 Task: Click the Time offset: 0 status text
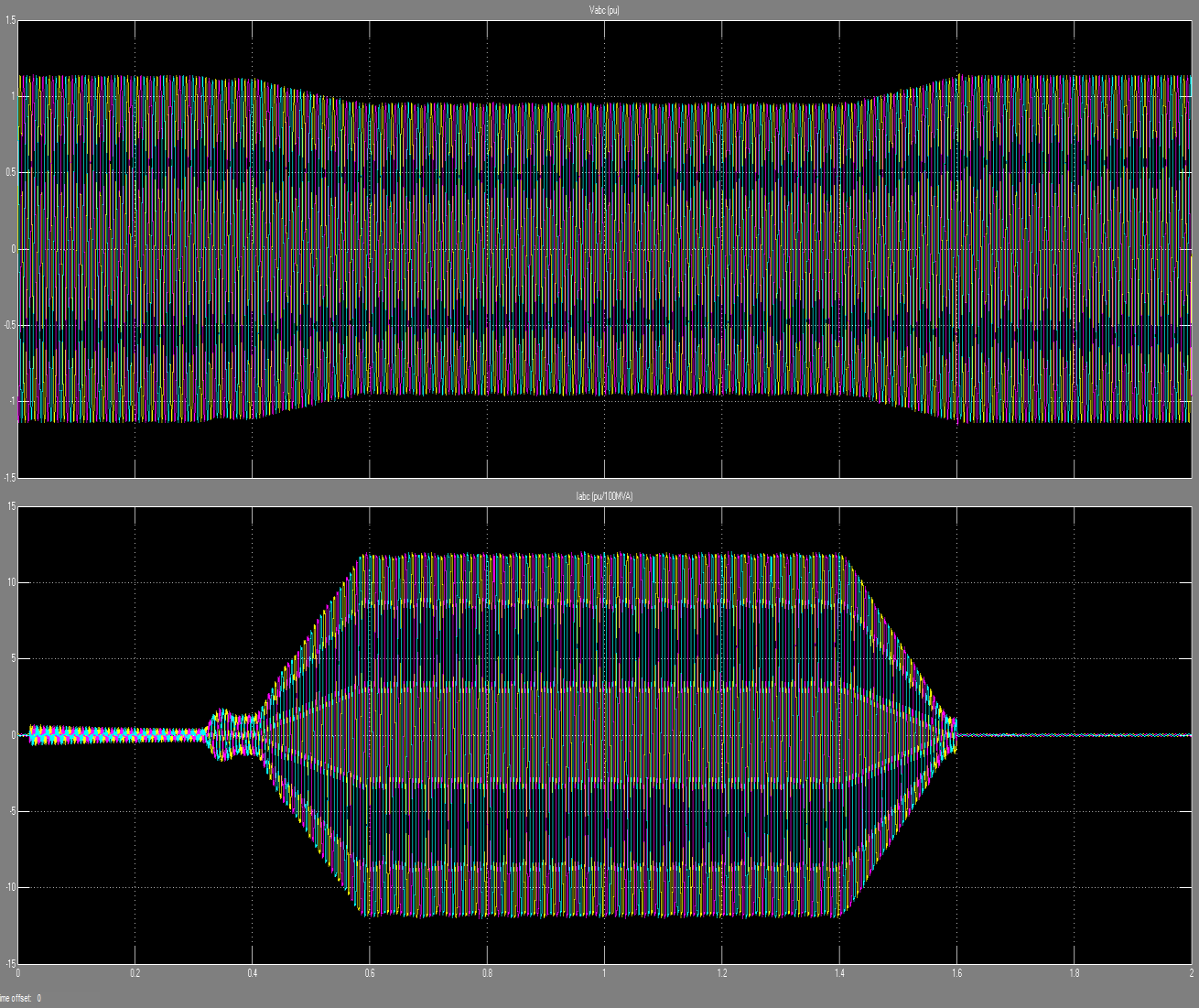coord(20,998)
